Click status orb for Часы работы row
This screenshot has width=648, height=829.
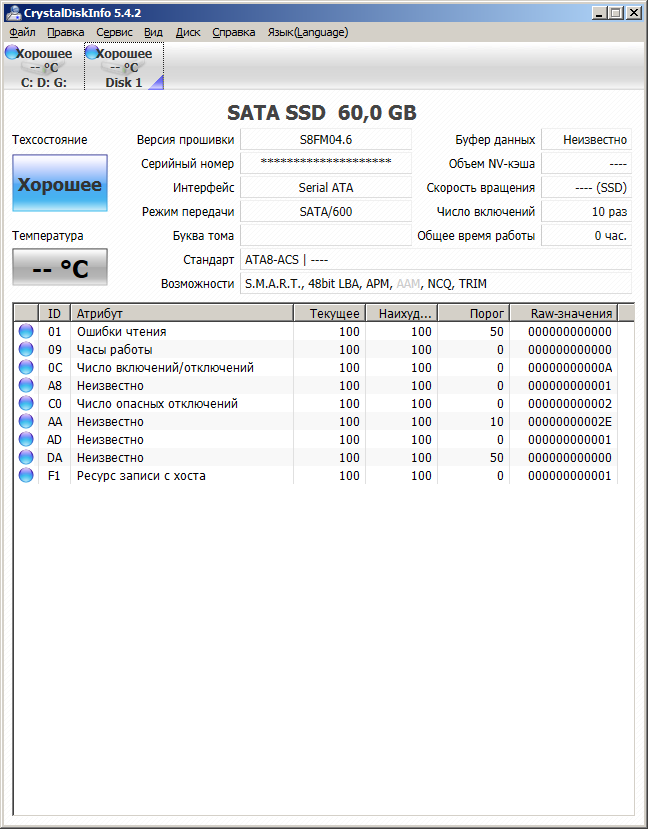click(x=26, y=350)
